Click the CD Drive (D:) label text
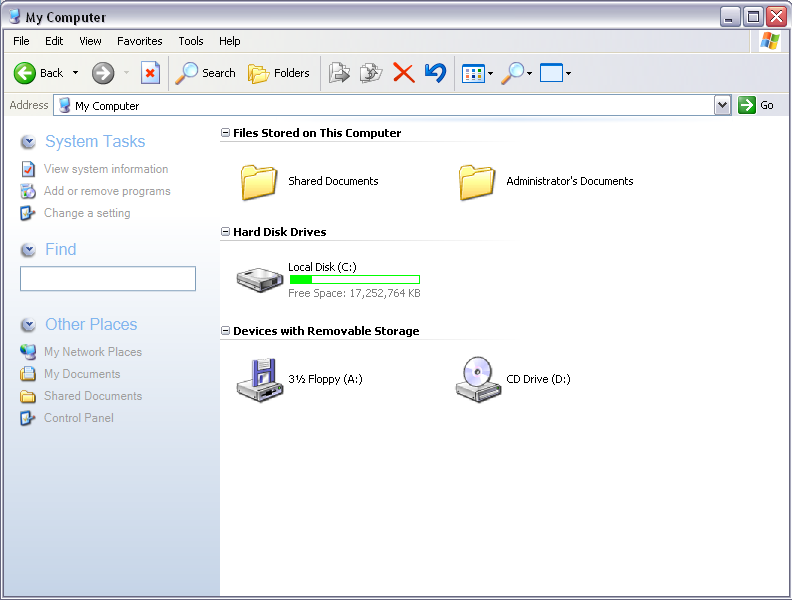The width and height of the screenshot is (792, 600). tap(538, 379)
